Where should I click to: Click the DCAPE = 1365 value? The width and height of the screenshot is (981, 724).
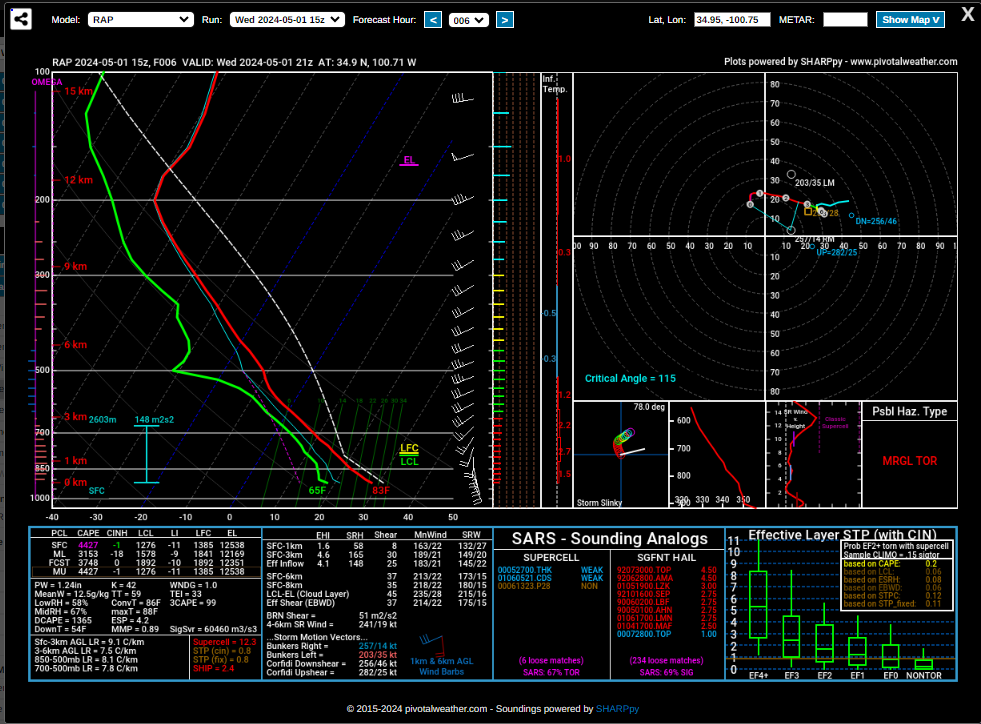pos(63,620)
